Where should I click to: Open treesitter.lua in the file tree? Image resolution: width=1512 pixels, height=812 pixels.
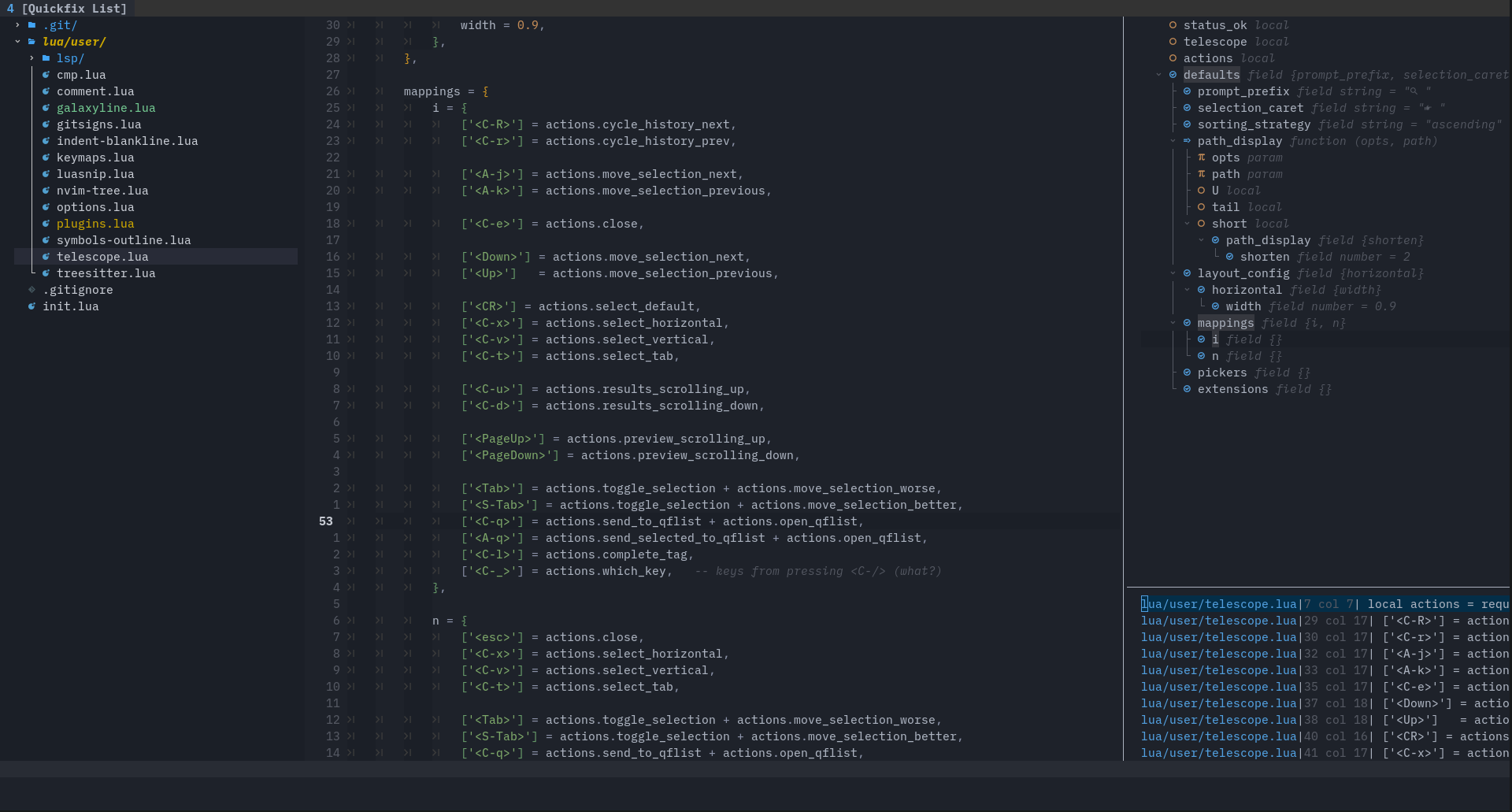pos(106,273)
